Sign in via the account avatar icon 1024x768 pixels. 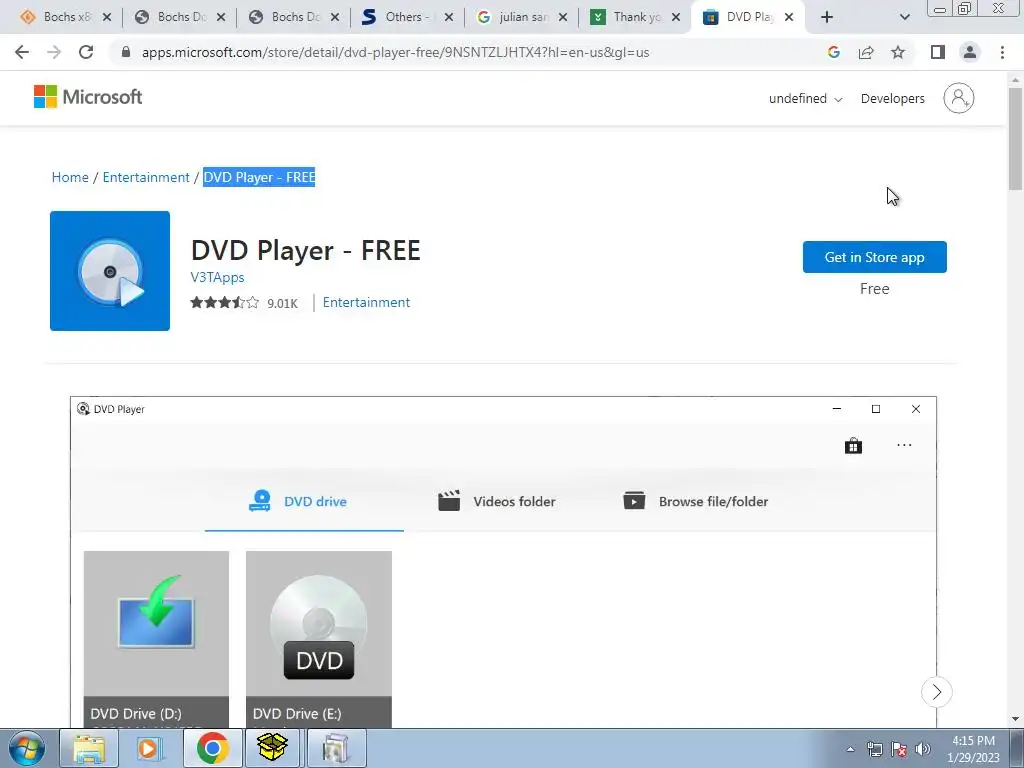[958, 98]
